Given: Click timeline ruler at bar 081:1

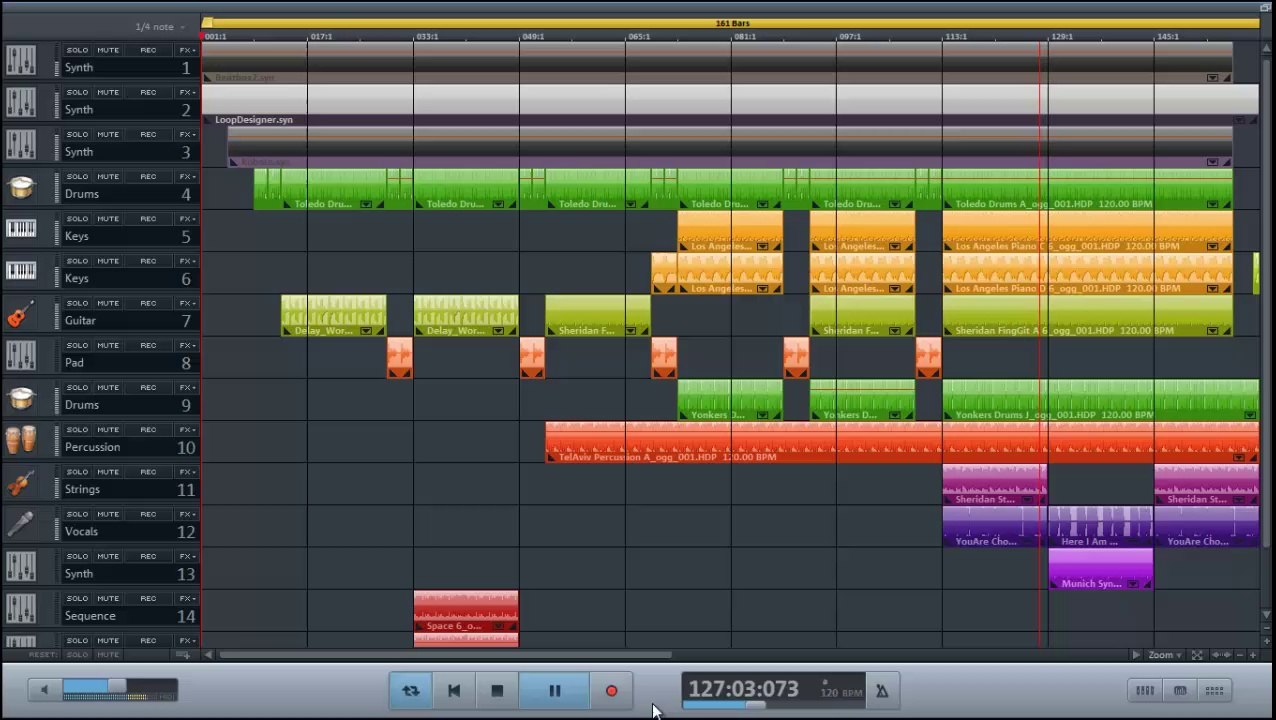Looking at the screenshot, I should (744, 37).
